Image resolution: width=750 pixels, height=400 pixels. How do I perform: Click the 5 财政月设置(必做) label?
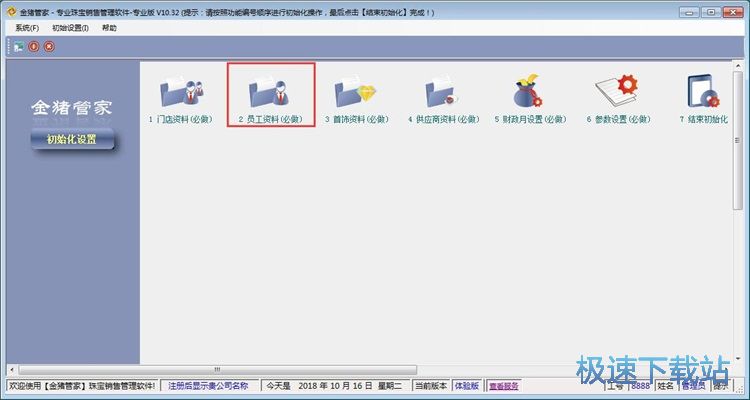tap(530, 120)
